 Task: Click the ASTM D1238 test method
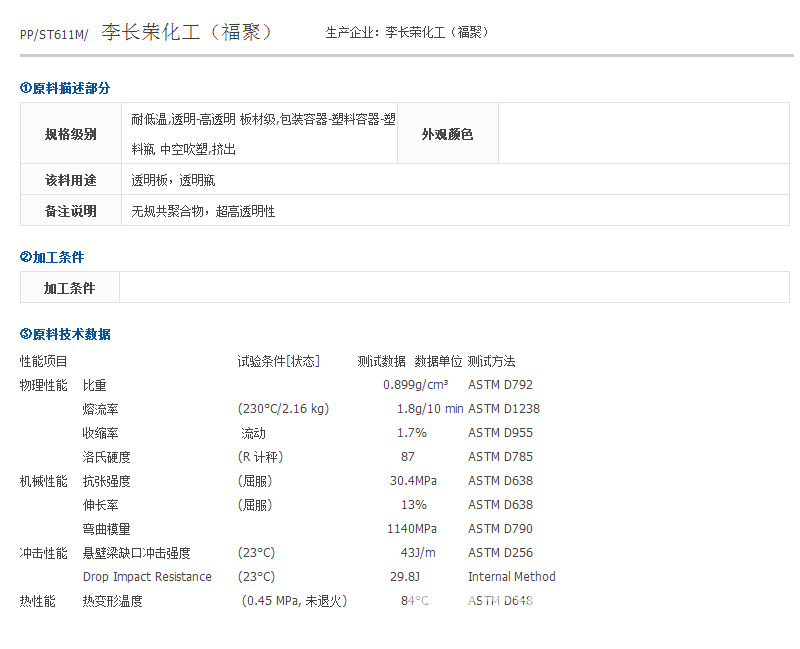504,409
